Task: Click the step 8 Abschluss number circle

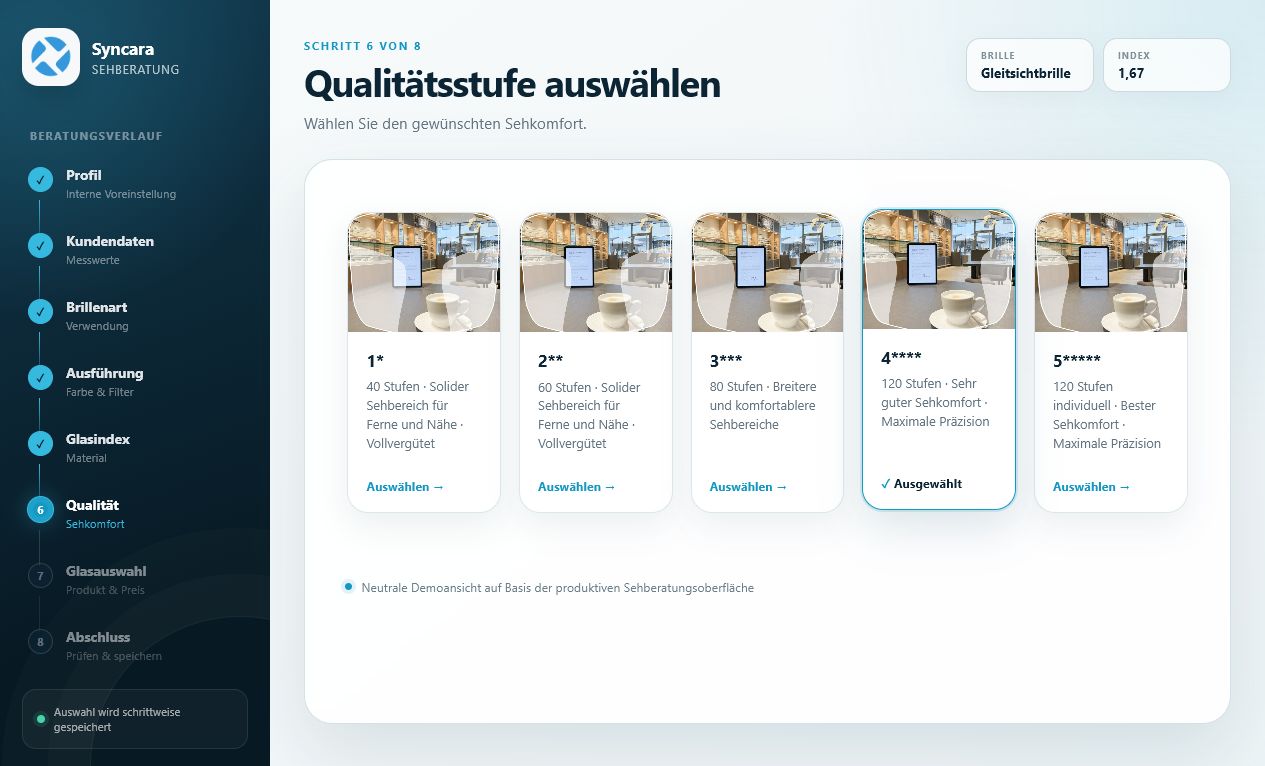Action: [x=40, y=642]
